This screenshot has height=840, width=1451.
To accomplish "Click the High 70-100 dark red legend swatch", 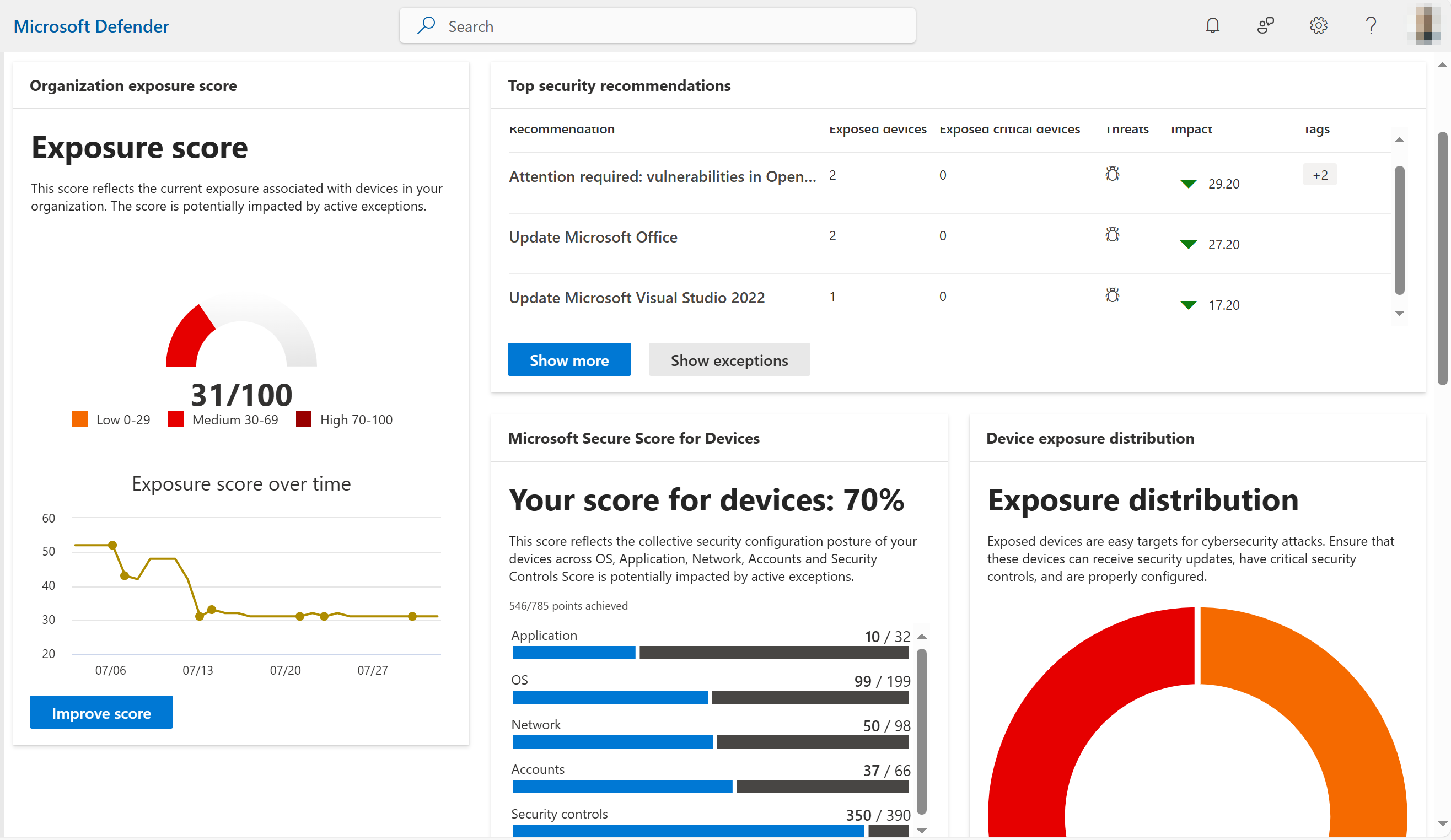I will click(303, 419).
